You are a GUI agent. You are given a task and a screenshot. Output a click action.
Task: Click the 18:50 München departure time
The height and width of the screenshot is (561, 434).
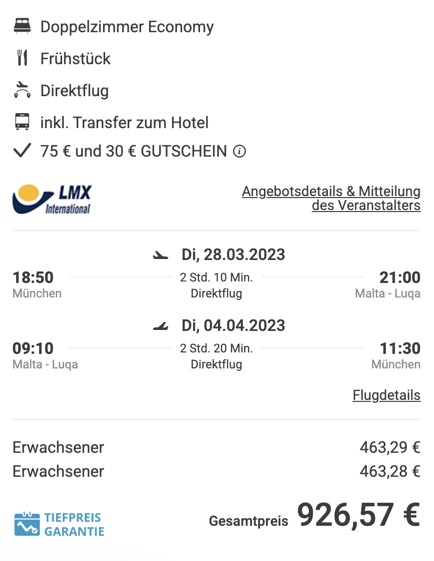[37, 284]
